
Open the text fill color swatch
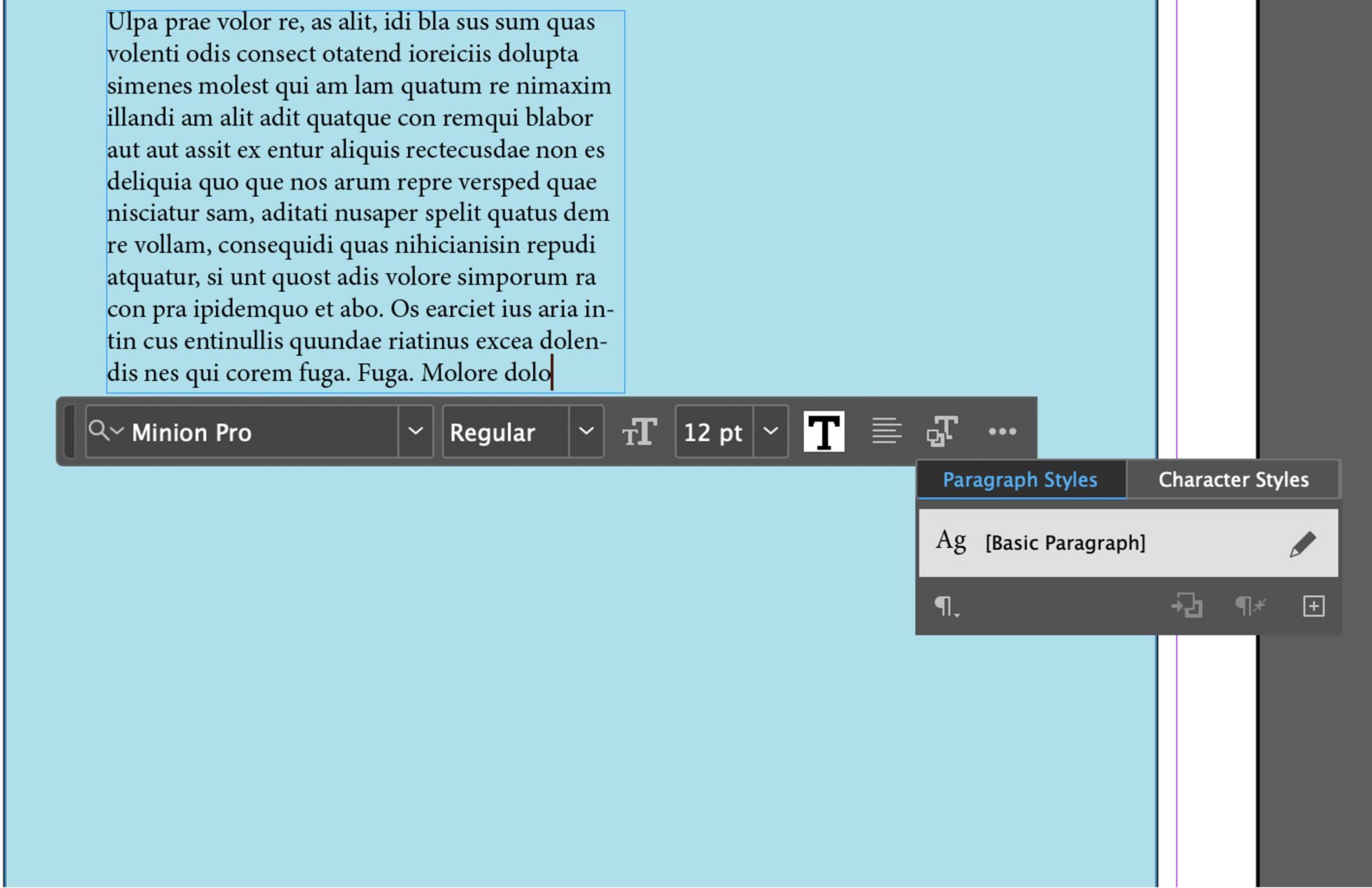(823, 432)
